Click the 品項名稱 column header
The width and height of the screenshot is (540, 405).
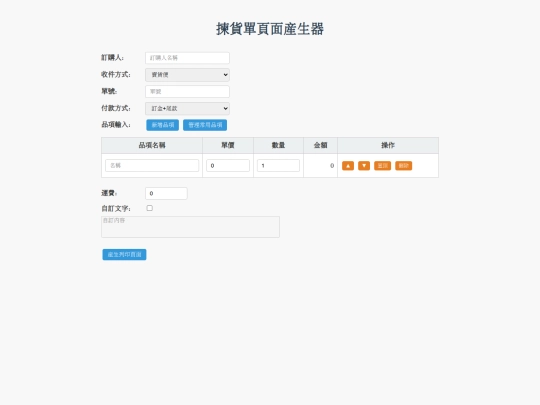coord(152,145)
